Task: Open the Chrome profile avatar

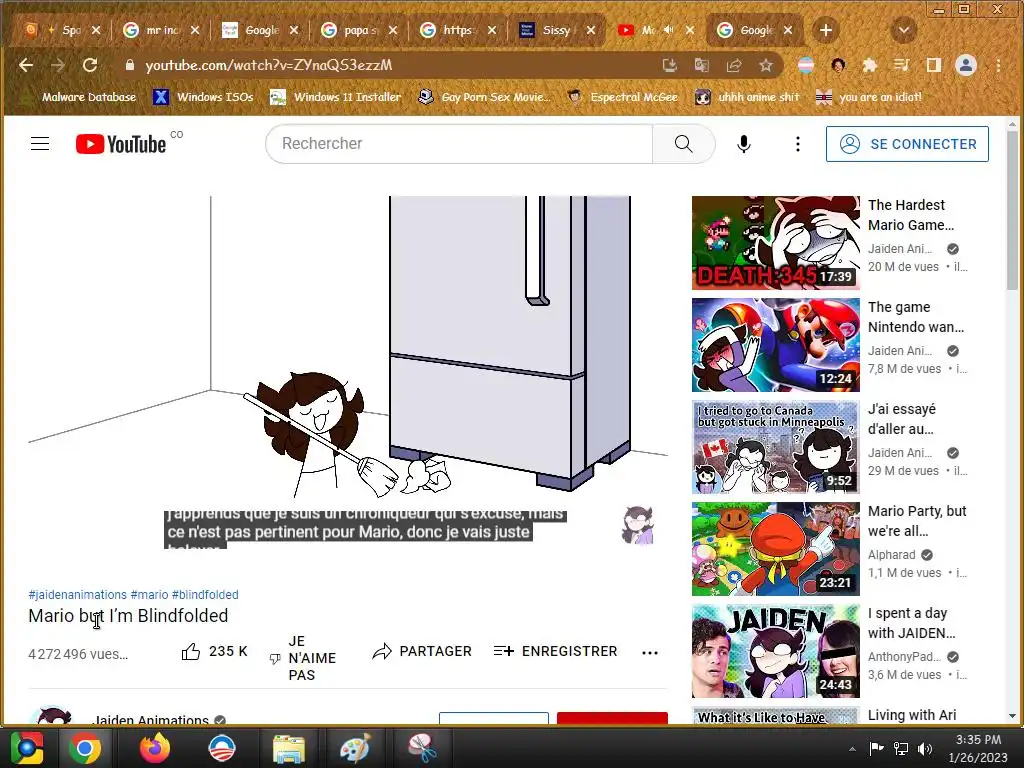Action: pos(966,65)
